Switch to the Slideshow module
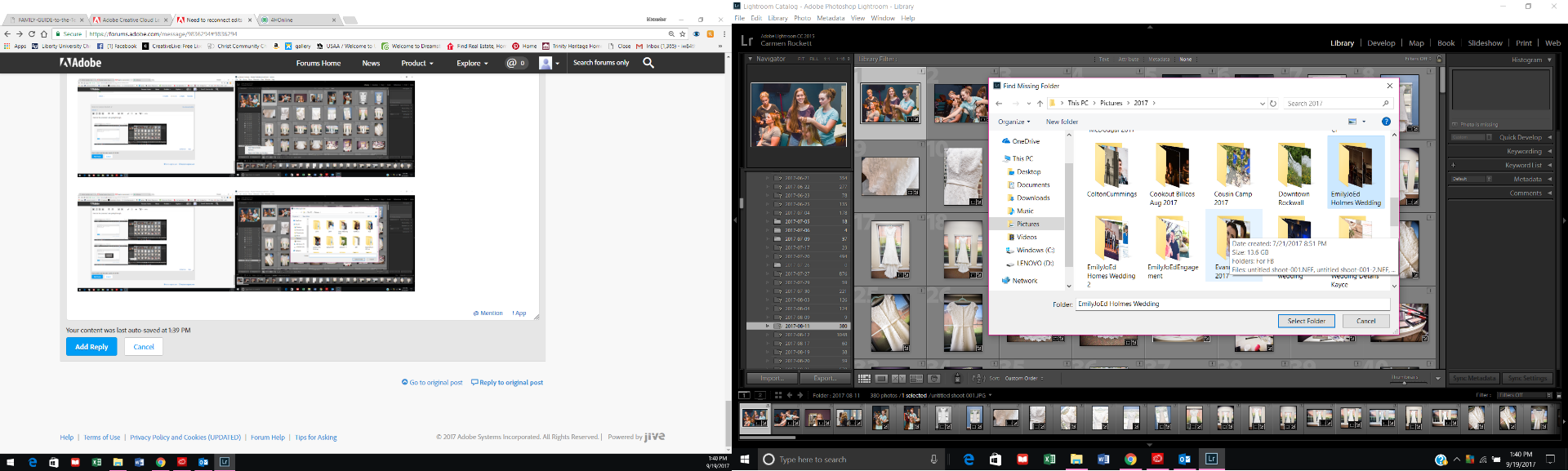 click(1485, 43)
